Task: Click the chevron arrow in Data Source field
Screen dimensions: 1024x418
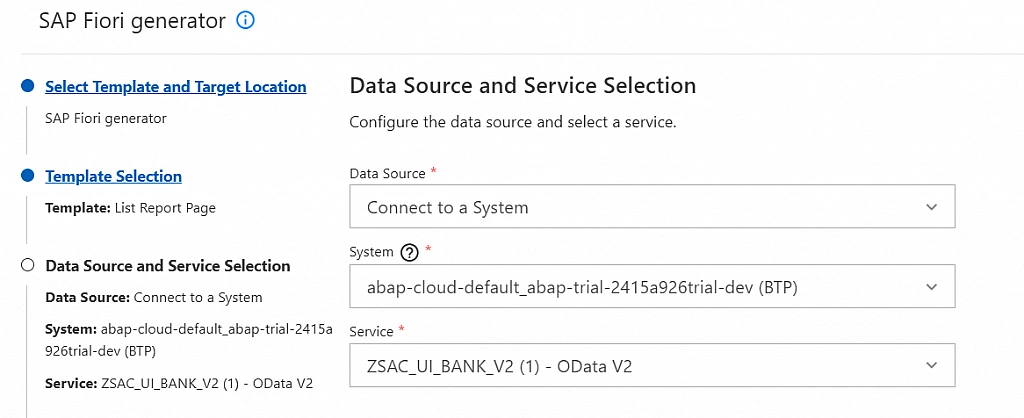Action: pos(931,207)
